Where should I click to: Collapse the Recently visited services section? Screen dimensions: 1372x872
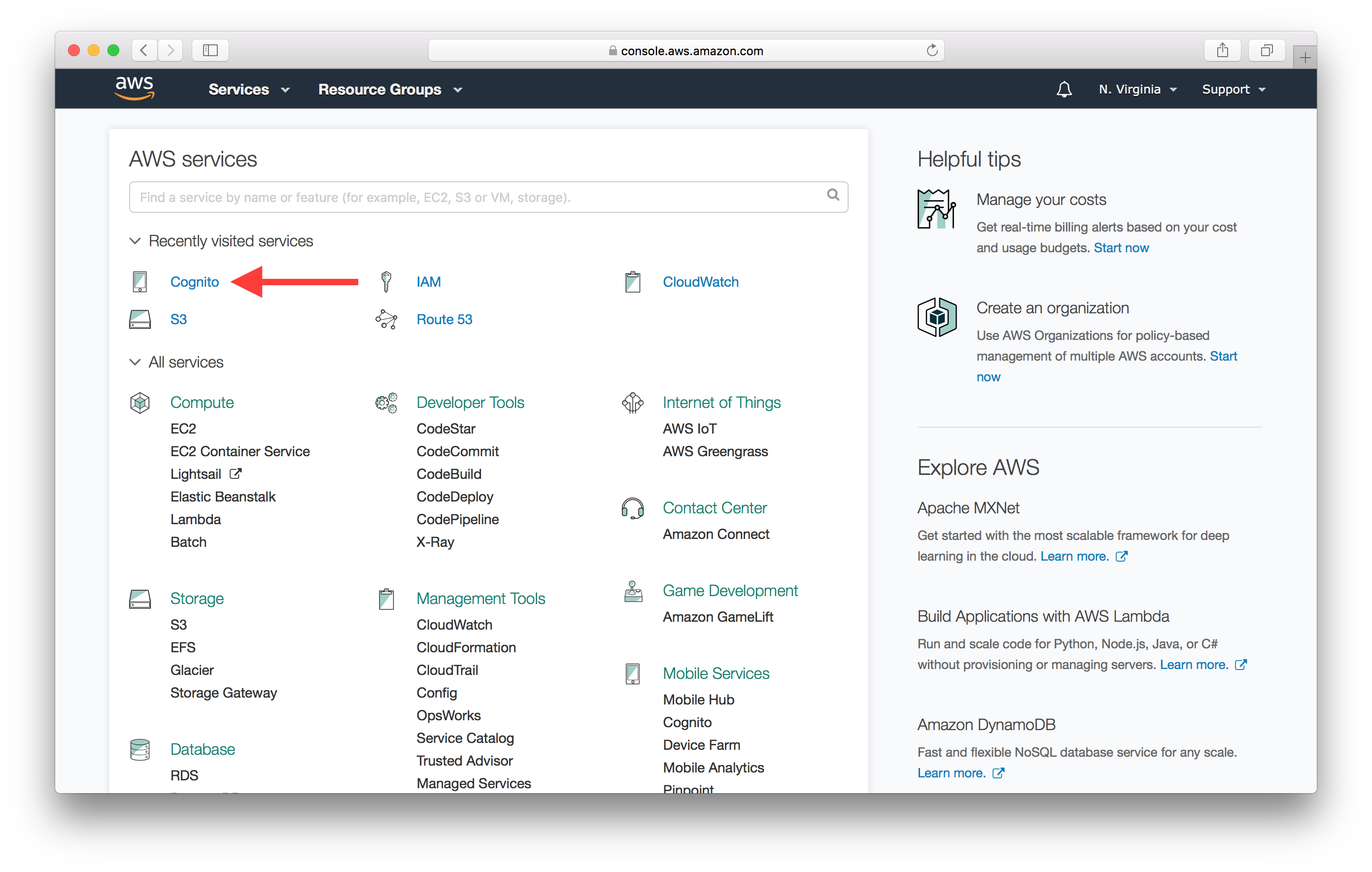pyautogui.click(x=222, y=241)
